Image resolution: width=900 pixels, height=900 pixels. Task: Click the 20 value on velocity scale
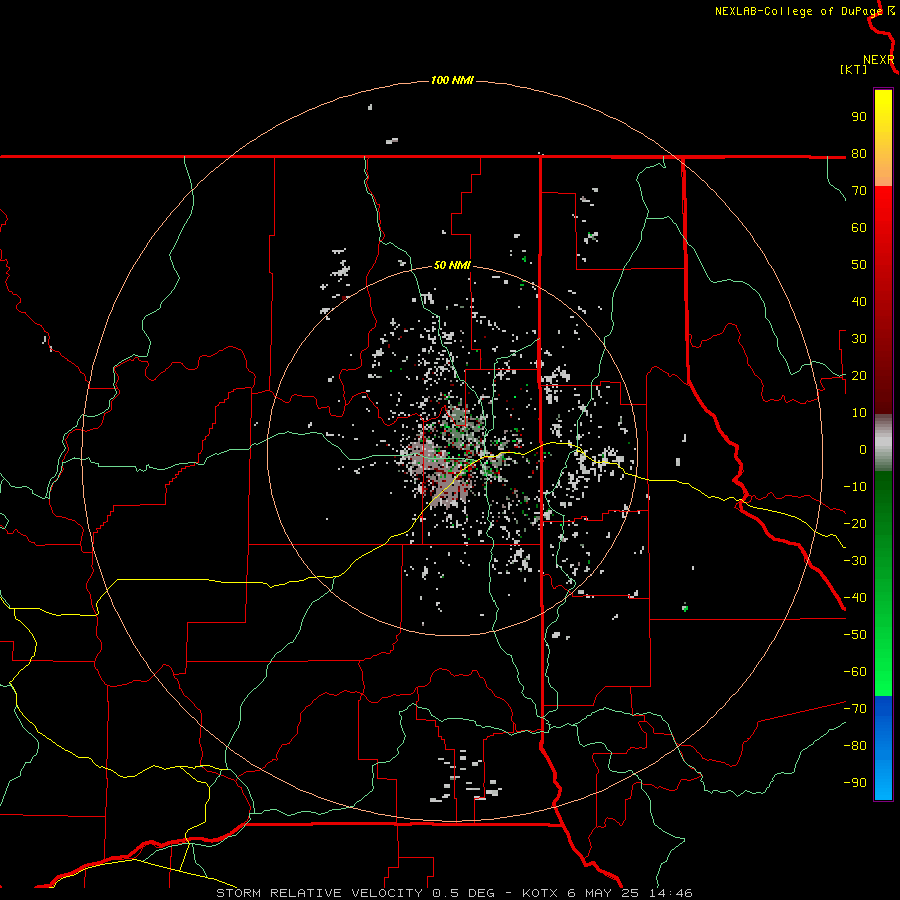coord(859,376)
